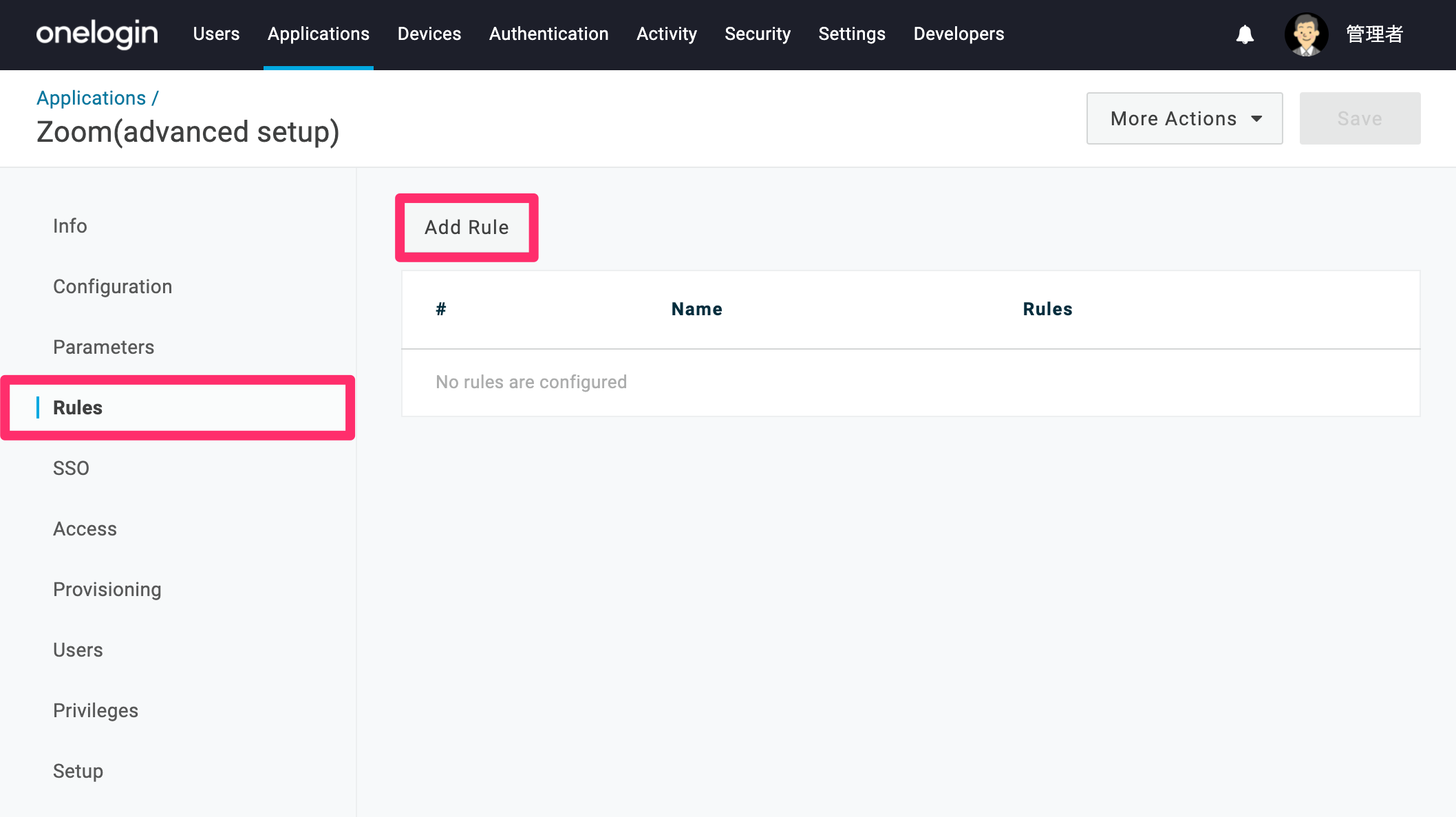This screenshot has width=1456, height=817.
Task: Open the Applications top menu
Action: pos(319,34)
